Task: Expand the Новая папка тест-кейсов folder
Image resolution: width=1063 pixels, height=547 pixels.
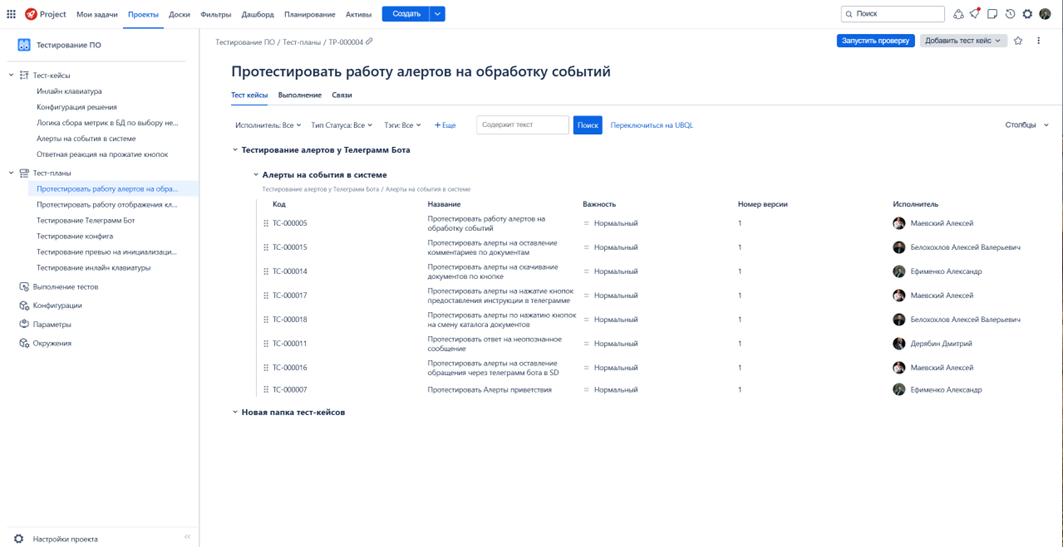Action: tap(235, 412)
